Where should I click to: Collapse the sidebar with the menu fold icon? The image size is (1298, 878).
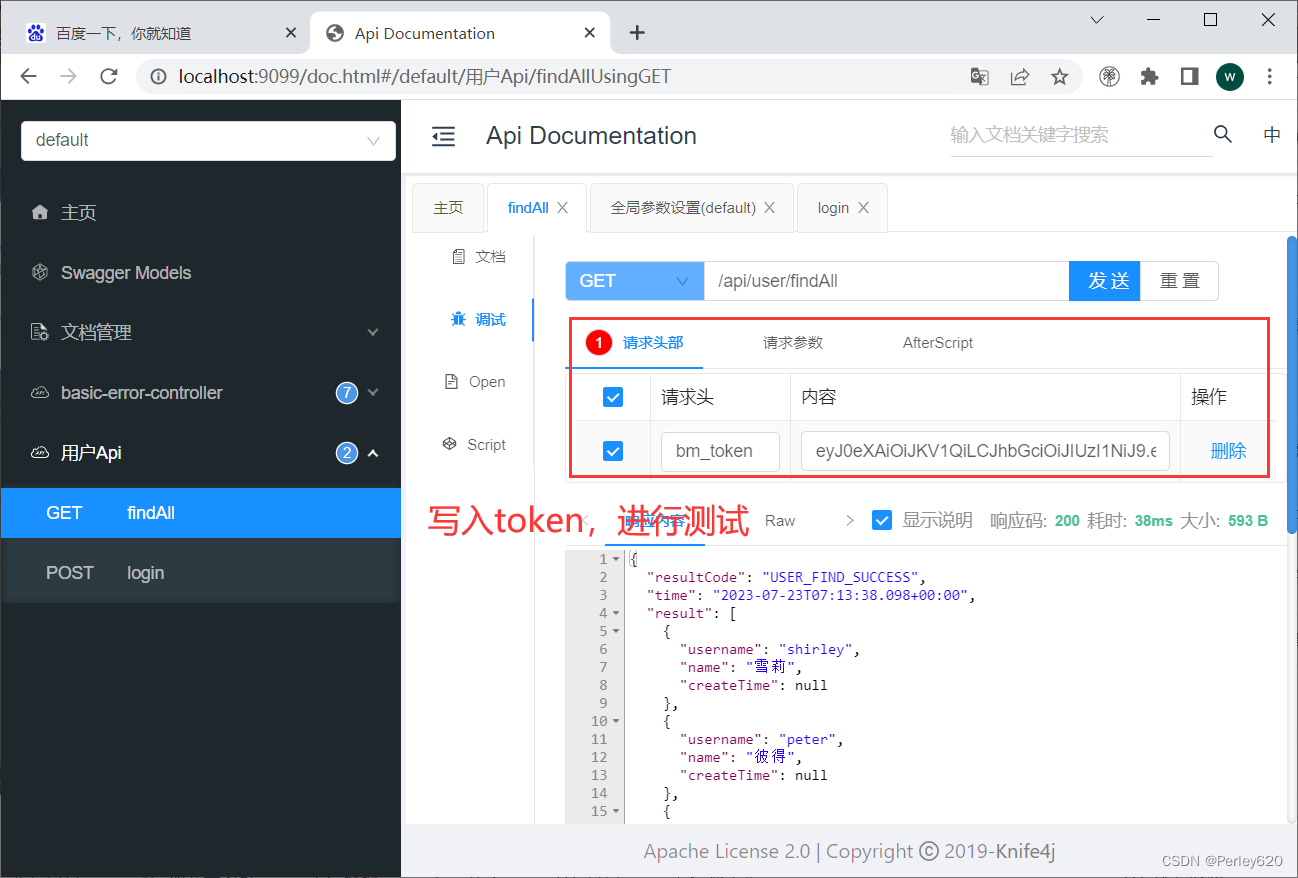coord(443,137)
